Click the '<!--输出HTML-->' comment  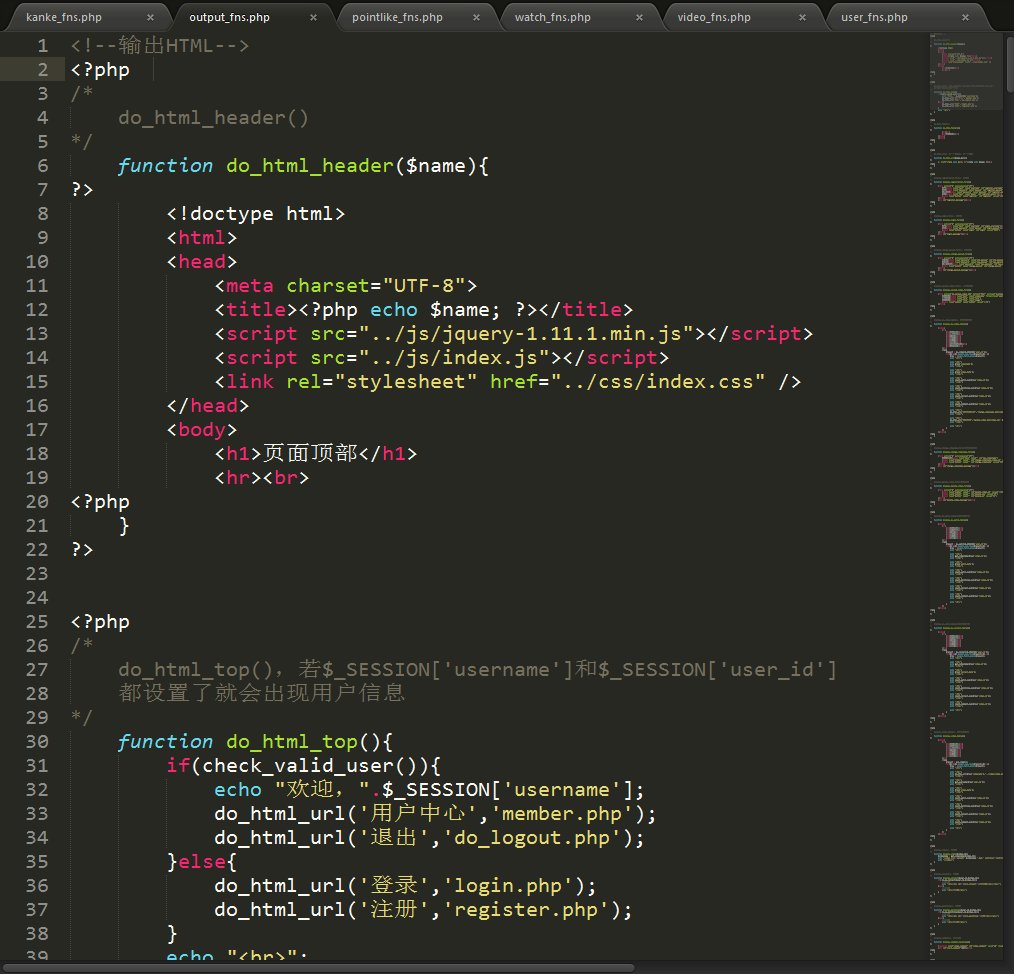(x=160, y=45)
